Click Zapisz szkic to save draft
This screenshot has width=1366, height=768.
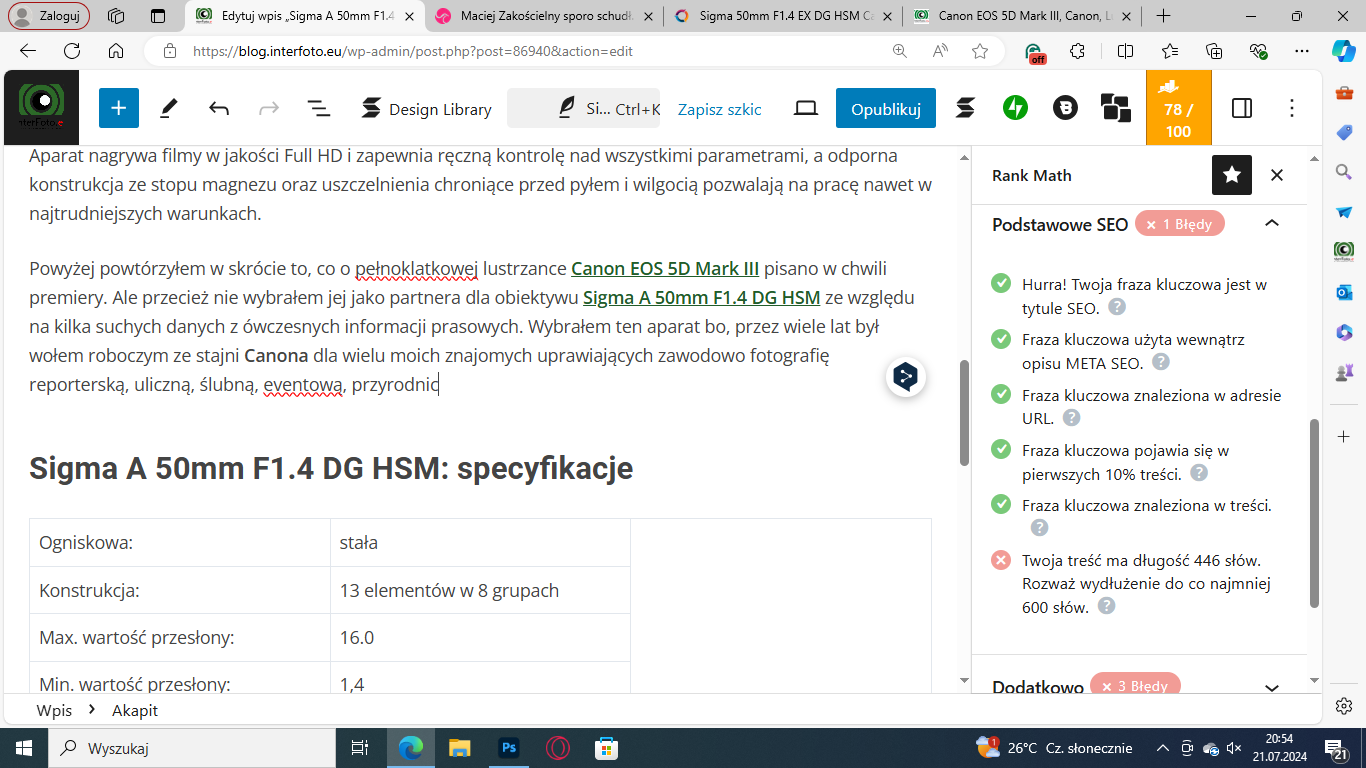[720, 109]
